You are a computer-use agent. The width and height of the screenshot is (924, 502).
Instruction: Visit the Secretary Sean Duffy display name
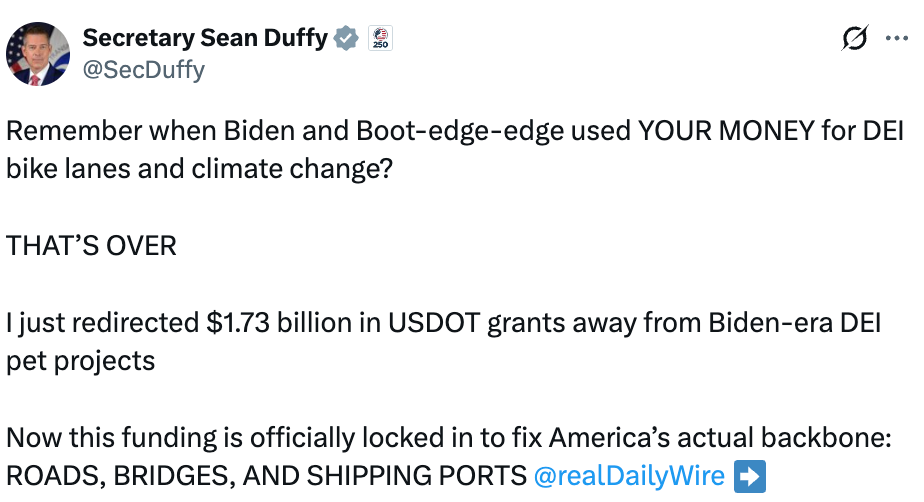pyautogui.click(x=204, y=38)
